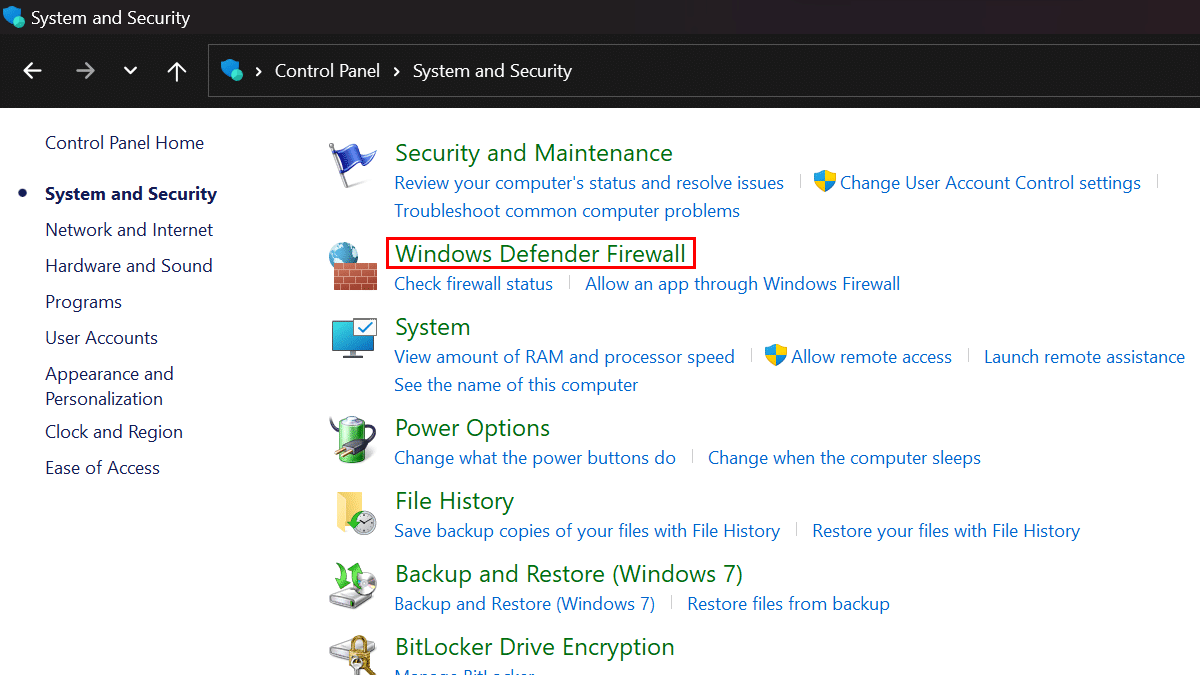
Task: Click View amount of RAM and processor speed
Action: (x=564, y=357)
